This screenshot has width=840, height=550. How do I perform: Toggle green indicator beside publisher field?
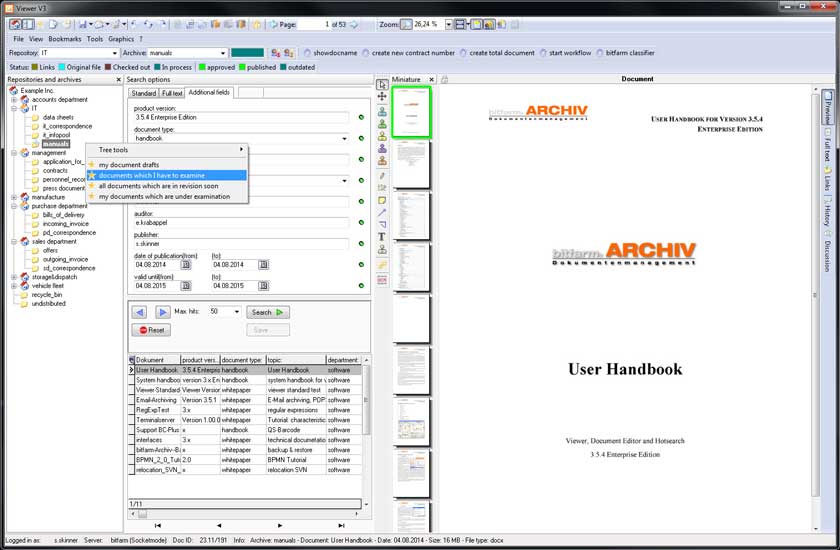click(x=361, y=243)
